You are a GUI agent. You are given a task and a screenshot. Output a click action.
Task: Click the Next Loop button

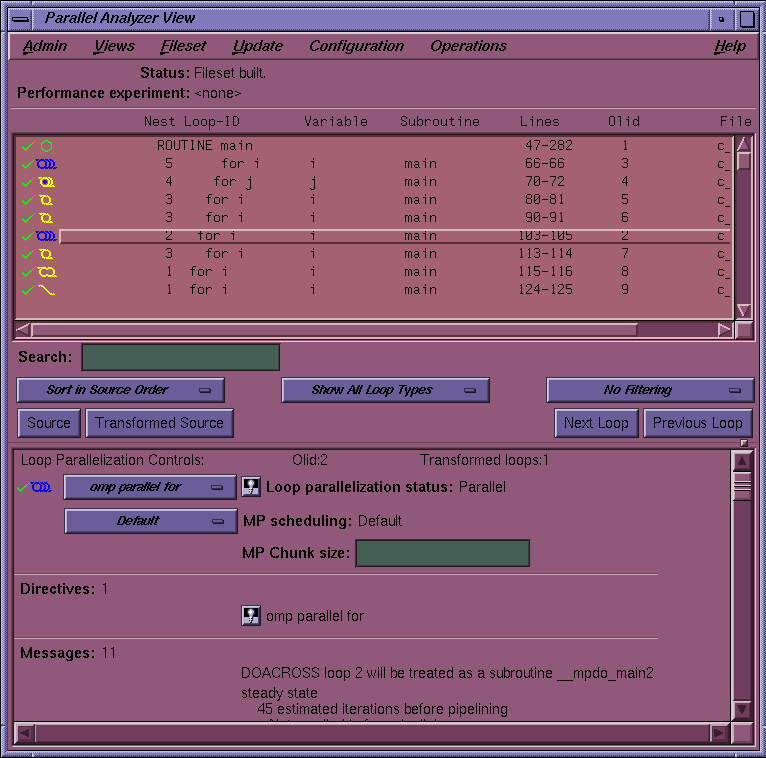596,422
